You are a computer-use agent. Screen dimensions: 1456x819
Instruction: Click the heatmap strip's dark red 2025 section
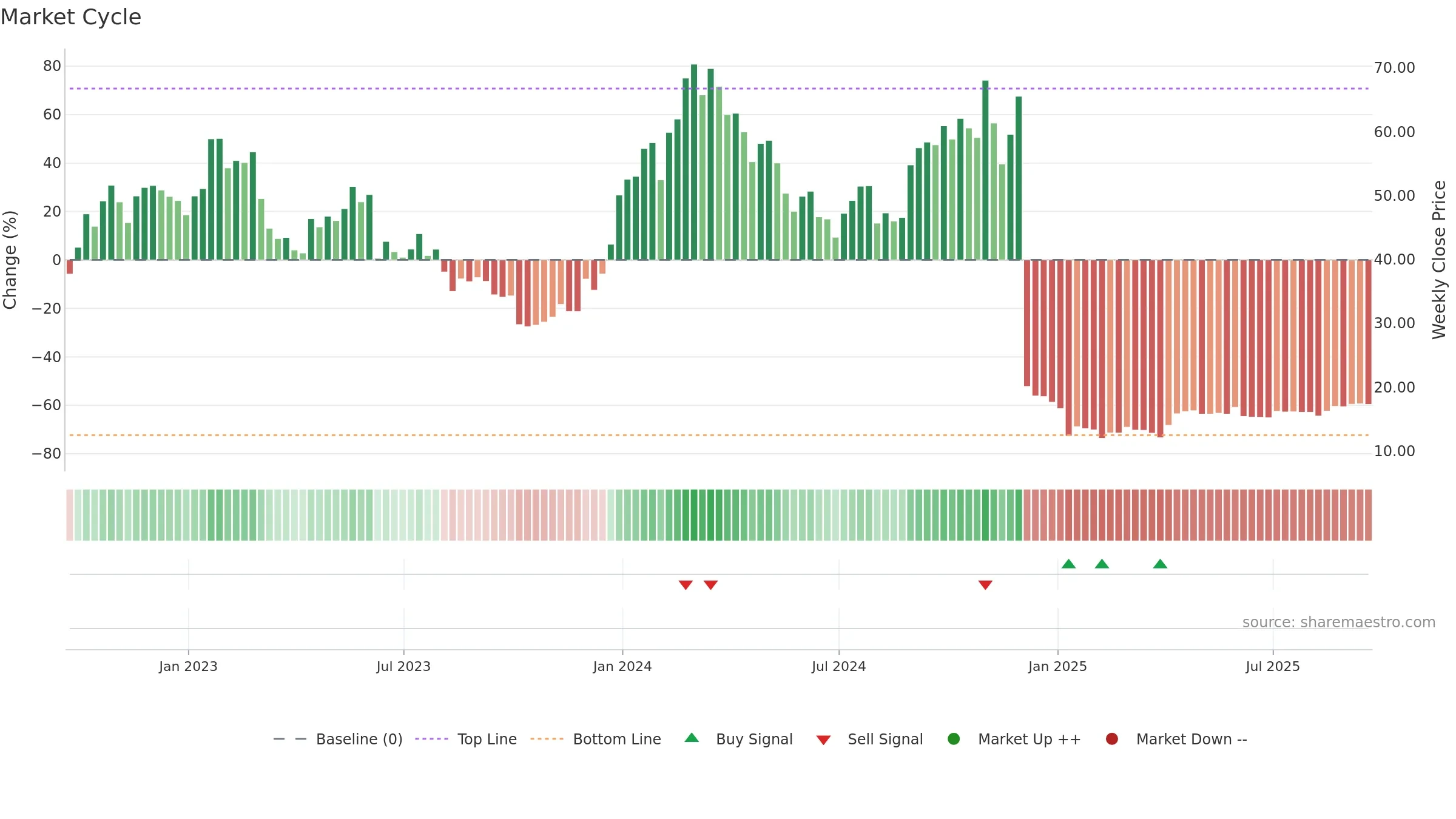coord(1198,515)
